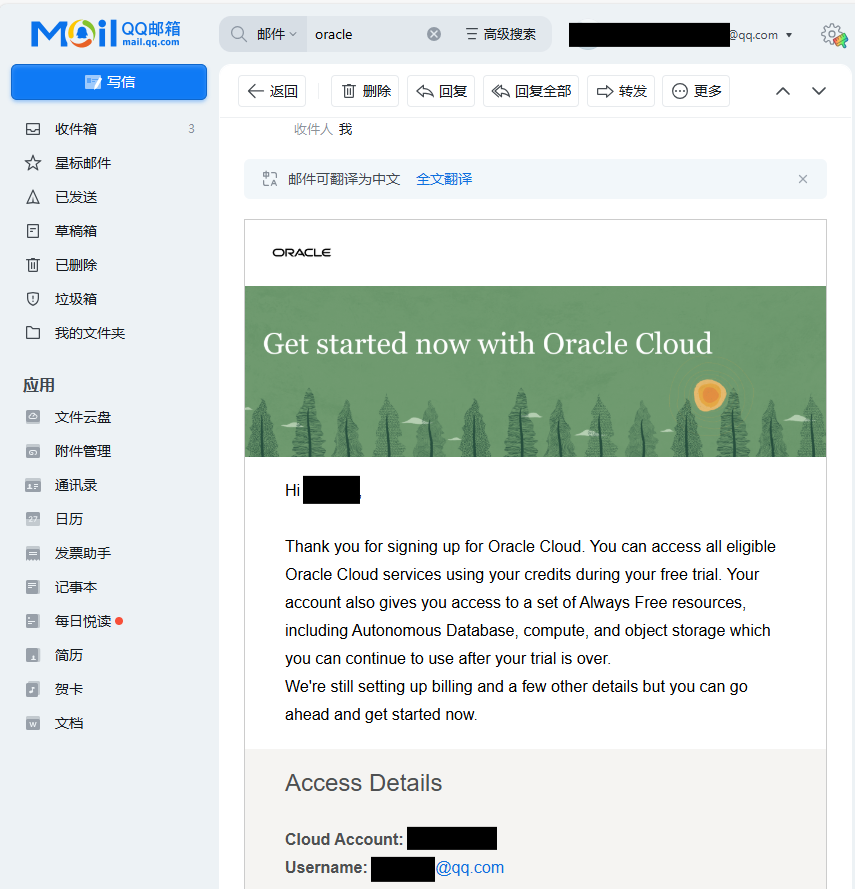Viewport: 855px width, 889px height.
Task: Expand the account dropdown arrow
Action: [x=789, y=35]
